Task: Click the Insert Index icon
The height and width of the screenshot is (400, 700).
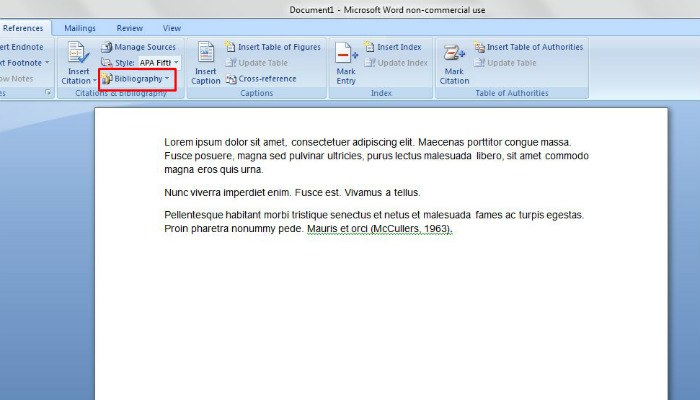Action: coord(369,46)
